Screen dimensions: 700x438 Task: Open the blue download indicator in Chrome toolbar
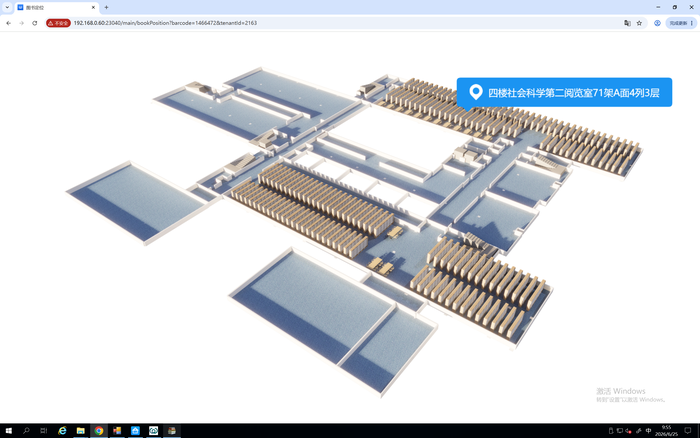657,23
